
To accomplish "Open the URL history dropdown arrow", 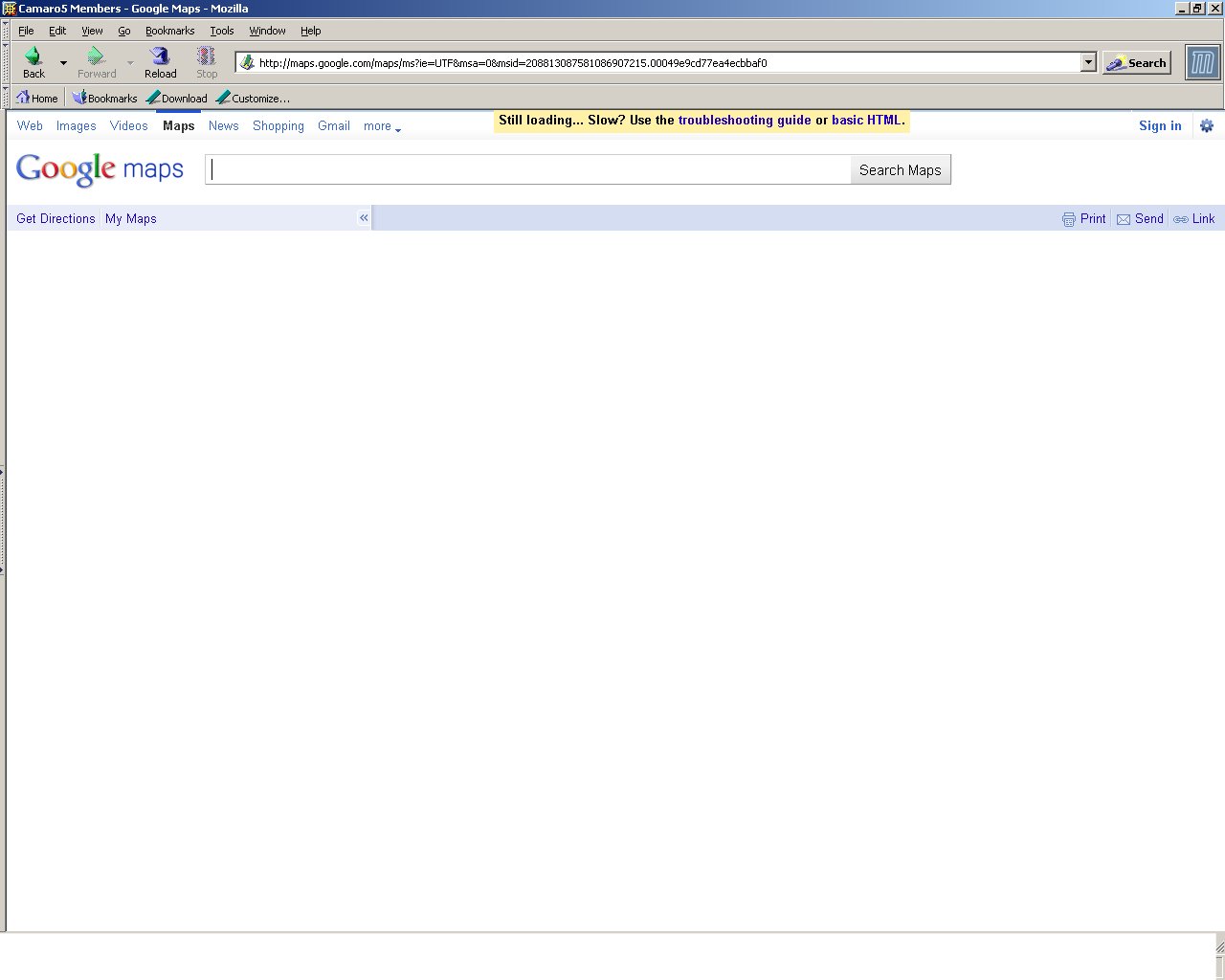I will [1088, 63].
